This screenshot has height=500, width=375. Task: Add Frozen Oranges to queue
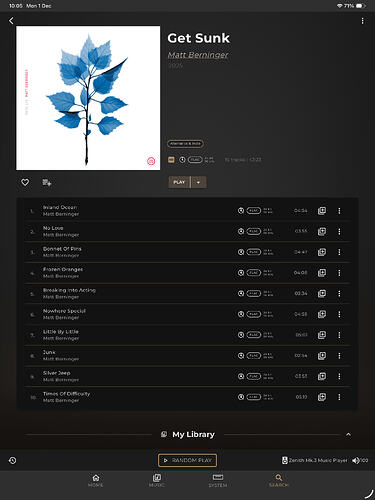pyautogui.click(x=322, y=273)
